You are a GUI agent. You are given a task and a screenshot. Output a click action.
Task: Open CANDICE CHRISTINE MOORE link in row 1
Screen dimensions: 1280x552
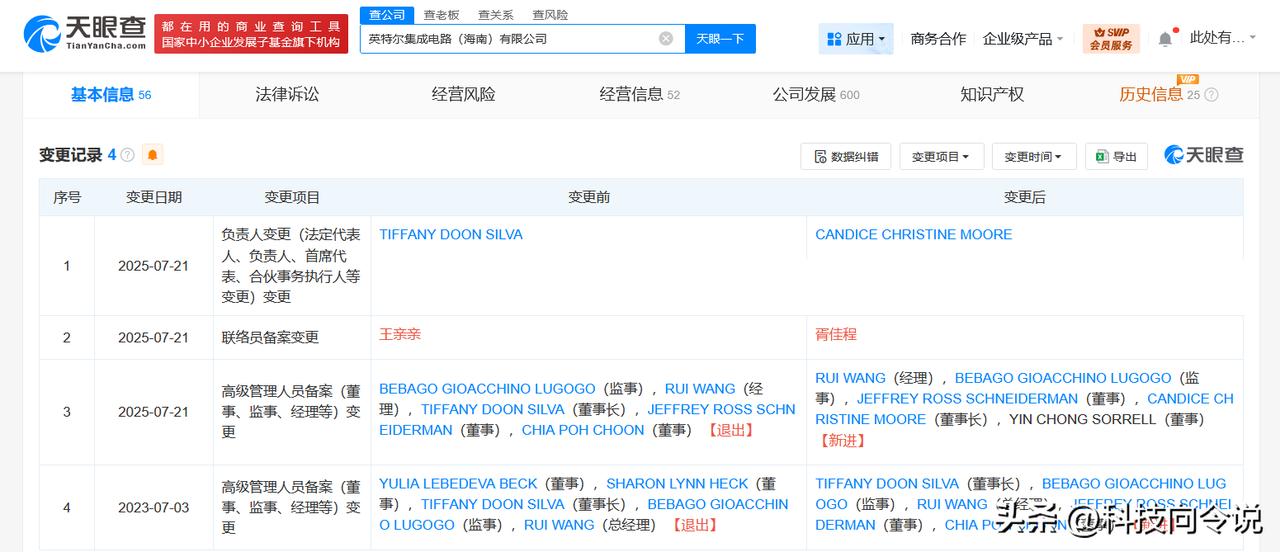pyautogui.click(x=913, y=234)
